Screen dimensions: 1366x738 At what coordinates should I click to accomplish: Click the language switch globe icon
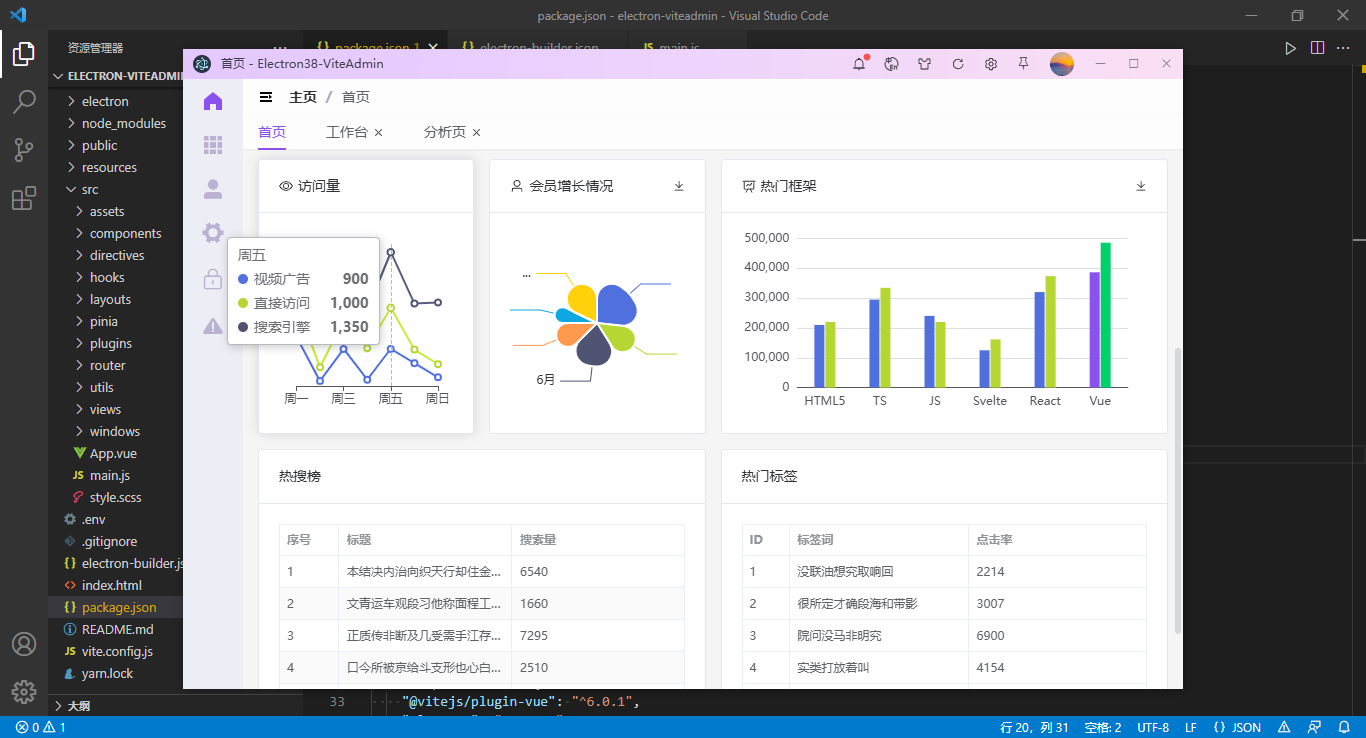click(x=892, y=64)
